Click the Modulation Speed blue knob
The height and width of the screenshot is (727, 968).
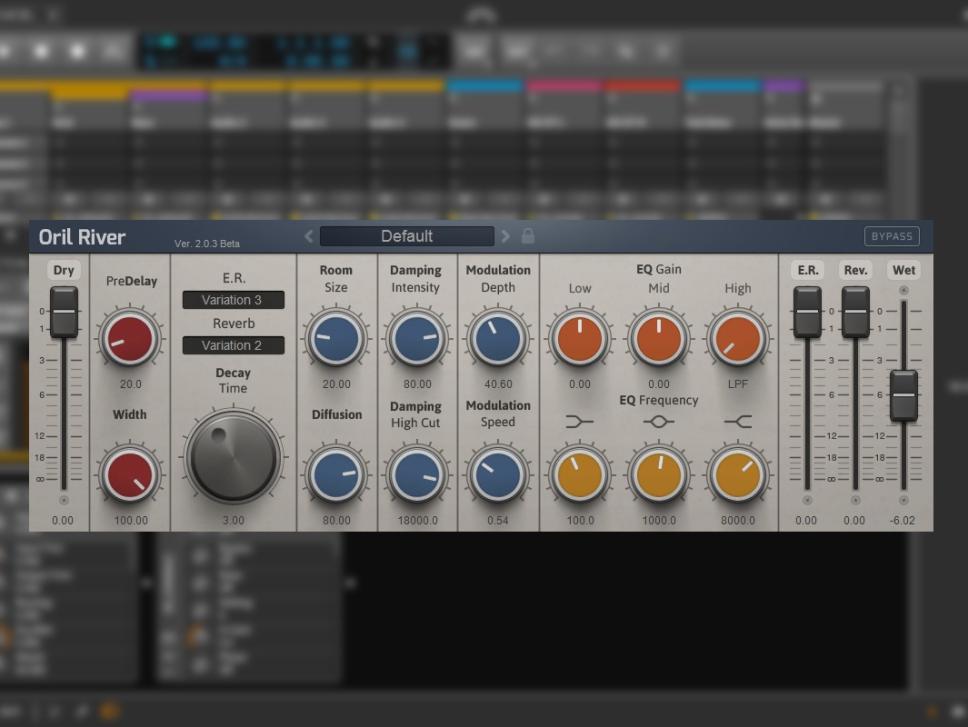click(497, 475)
